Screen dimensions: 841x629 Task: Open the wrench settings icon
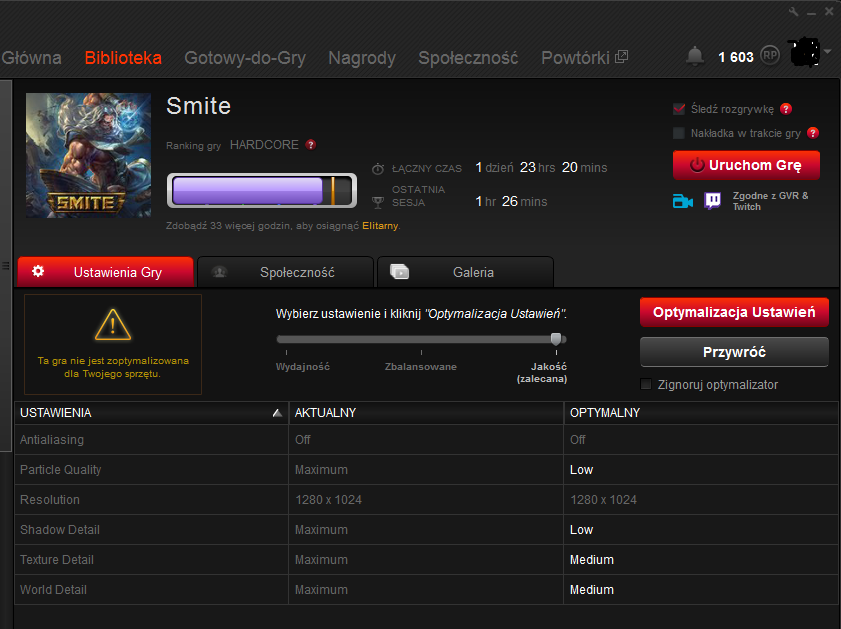(x=794, y=11)
